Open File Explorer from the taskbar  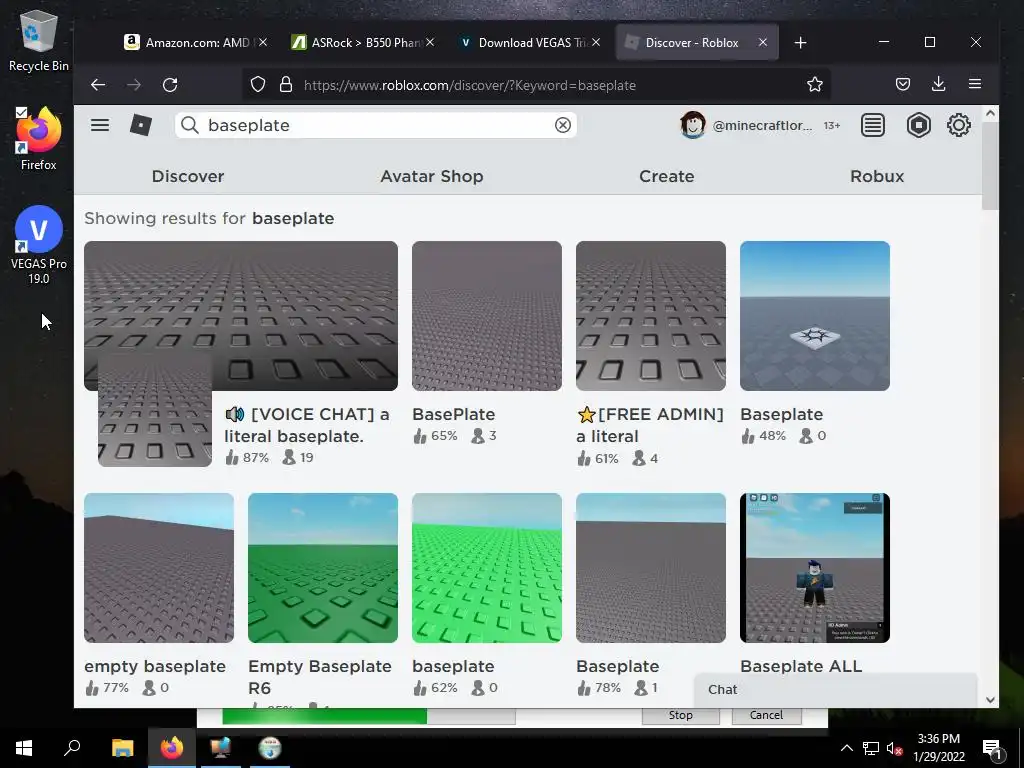(x=122, y=748)
